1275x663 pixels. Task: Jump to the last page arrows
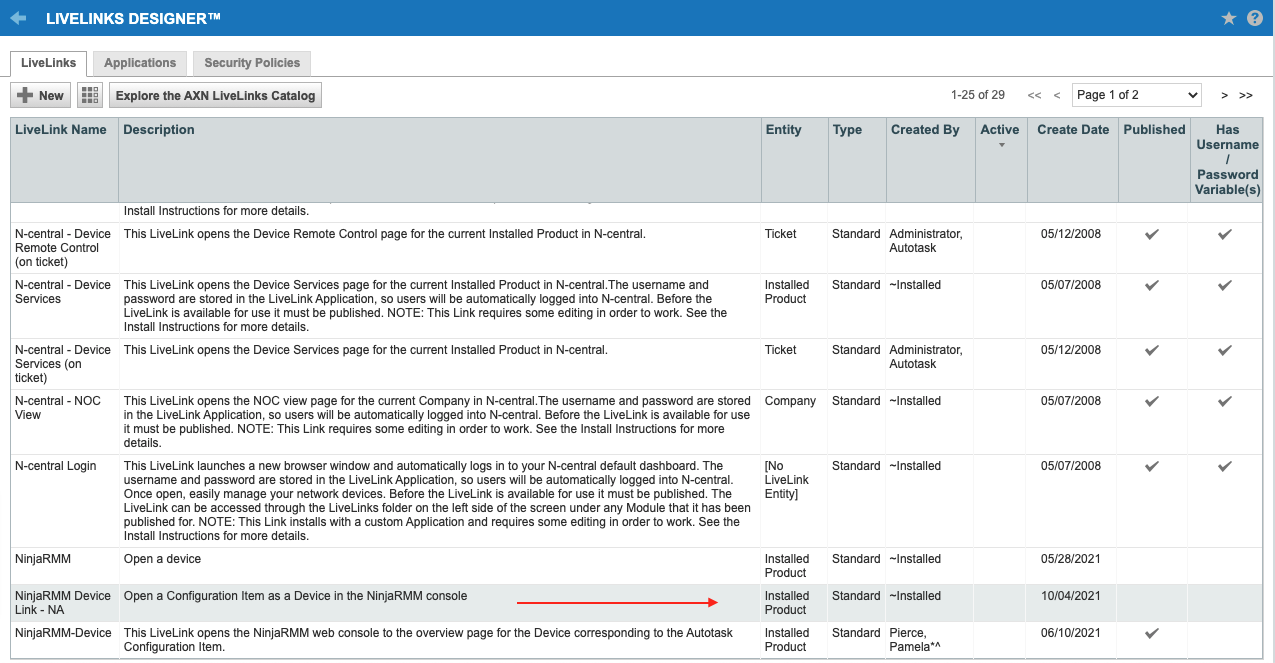coord(1246,95)
